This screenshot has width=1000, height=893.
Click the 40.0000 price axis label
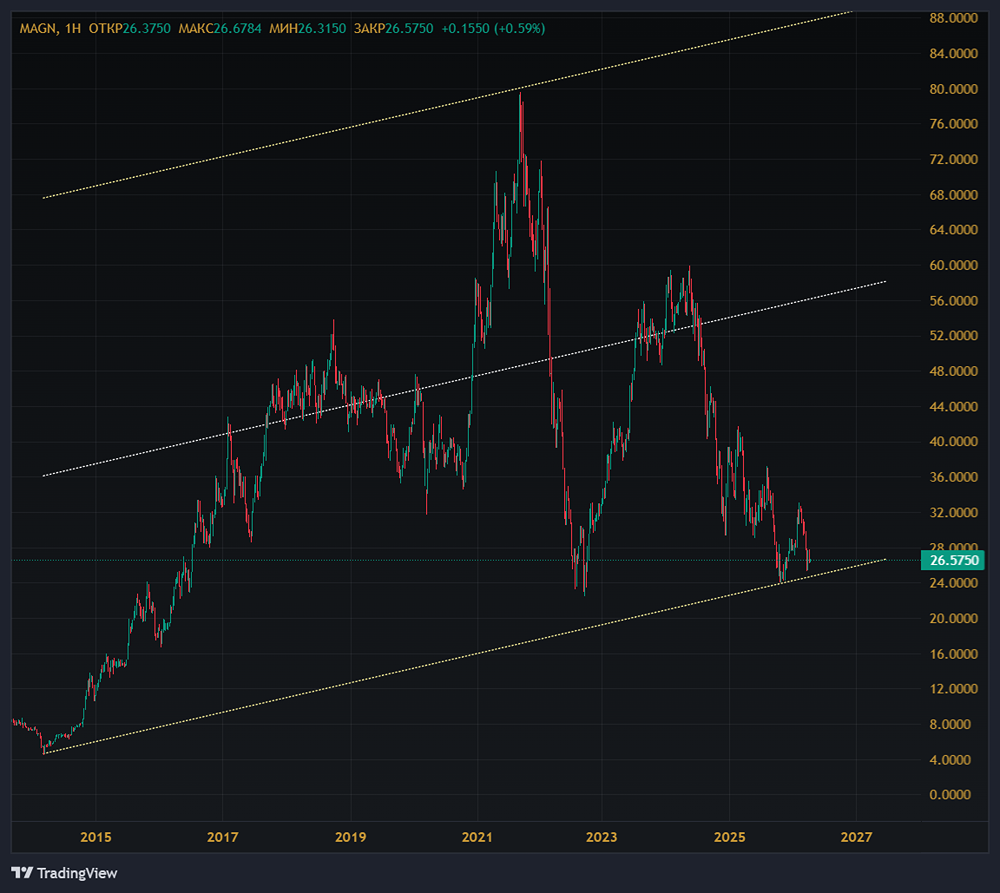953,441
